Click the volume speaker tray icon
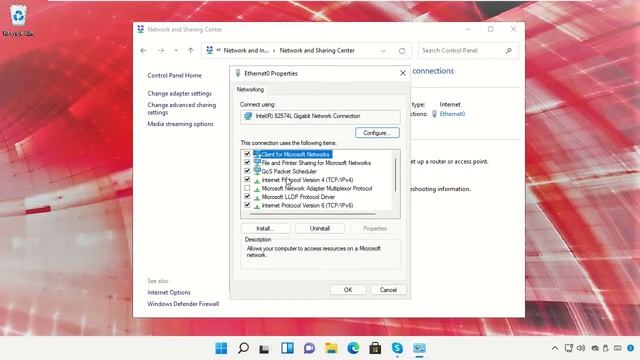This screenshot has width=640, height=360. point(581,348)
